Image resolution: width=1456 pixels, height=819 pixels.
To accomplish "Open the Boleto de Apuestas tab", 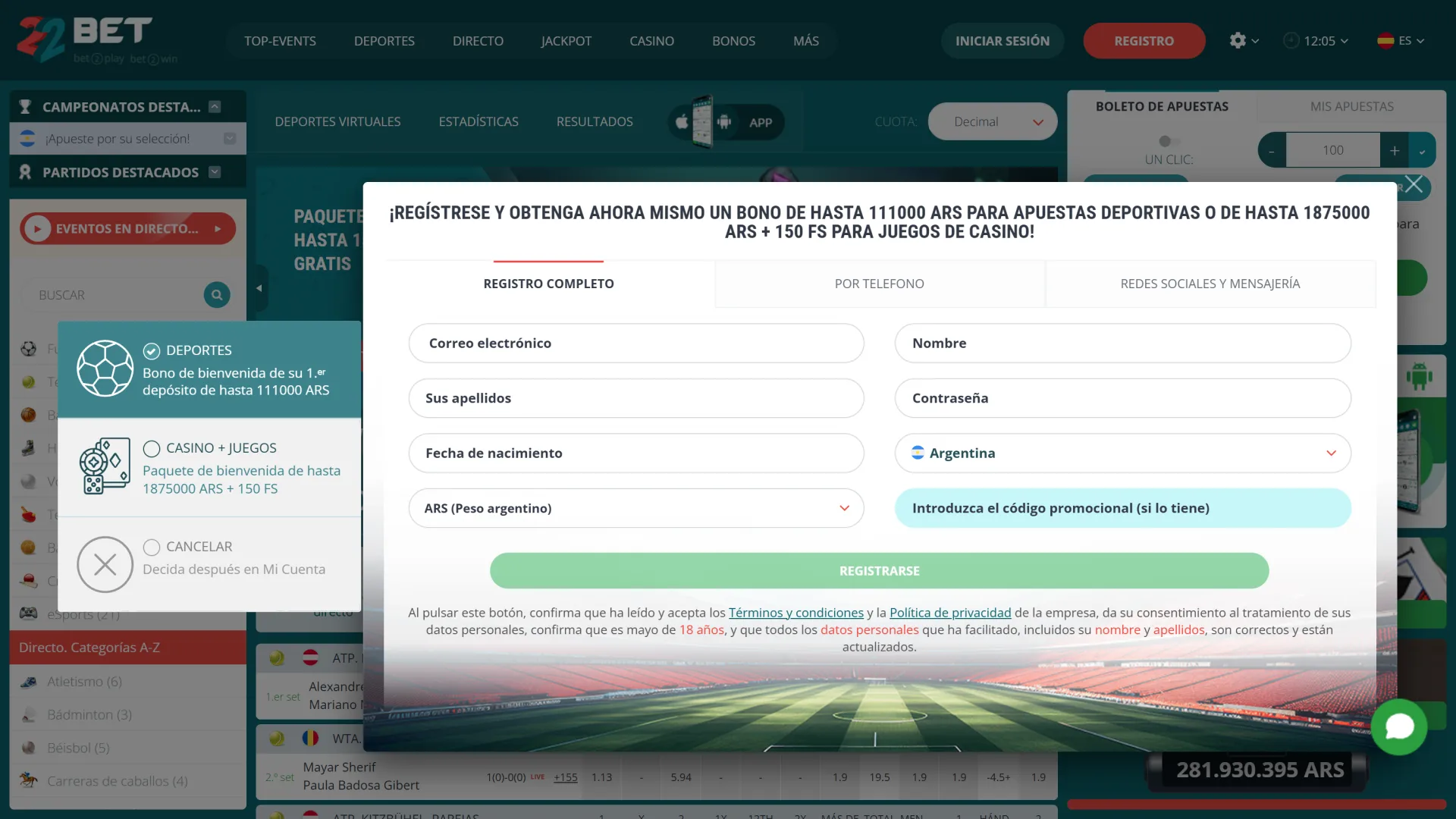I will coord(1162,106).
